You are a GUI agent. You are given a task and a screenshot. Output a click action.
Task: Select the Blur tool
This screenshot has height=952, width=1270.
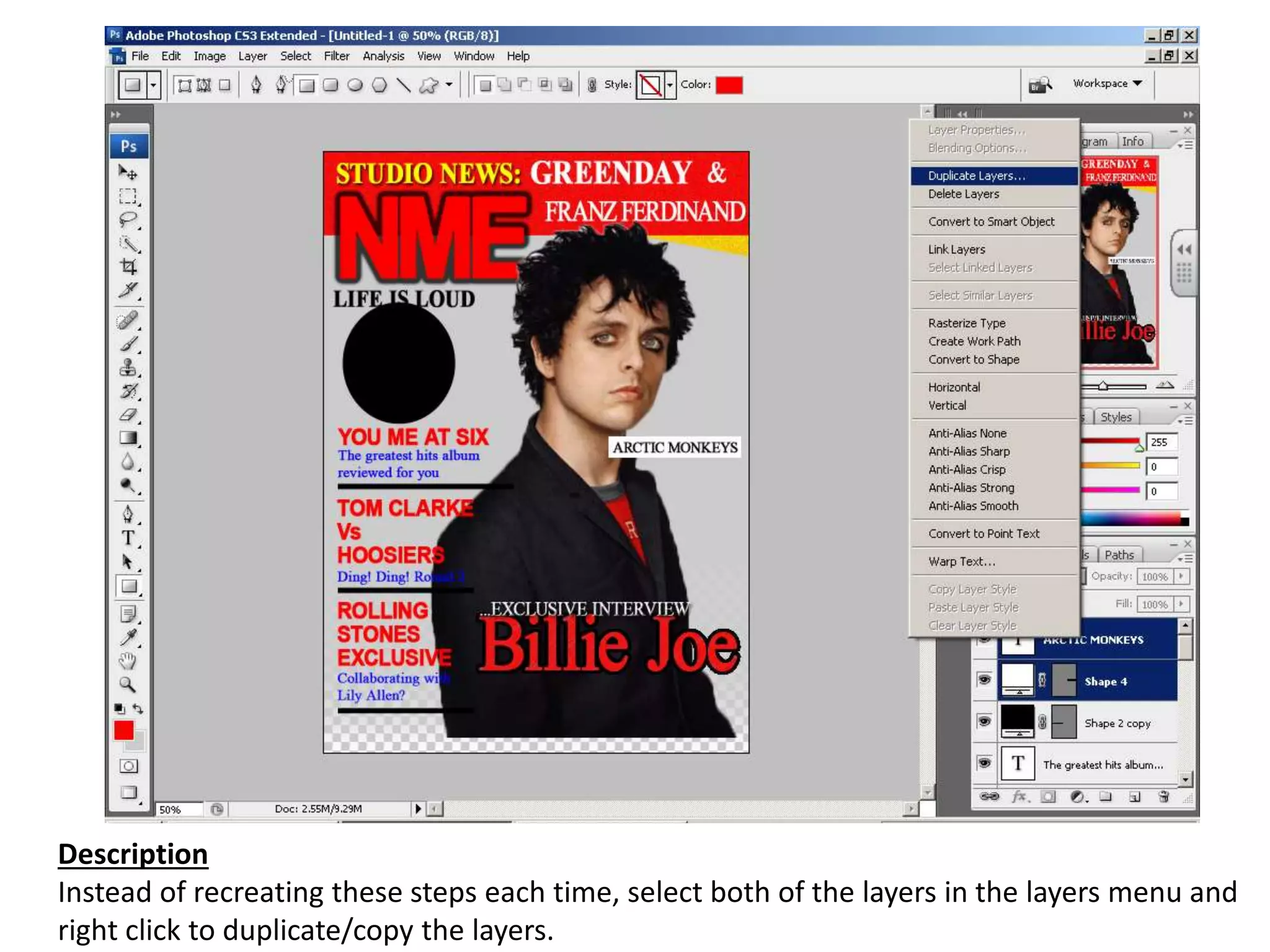(x=128, y=462)
